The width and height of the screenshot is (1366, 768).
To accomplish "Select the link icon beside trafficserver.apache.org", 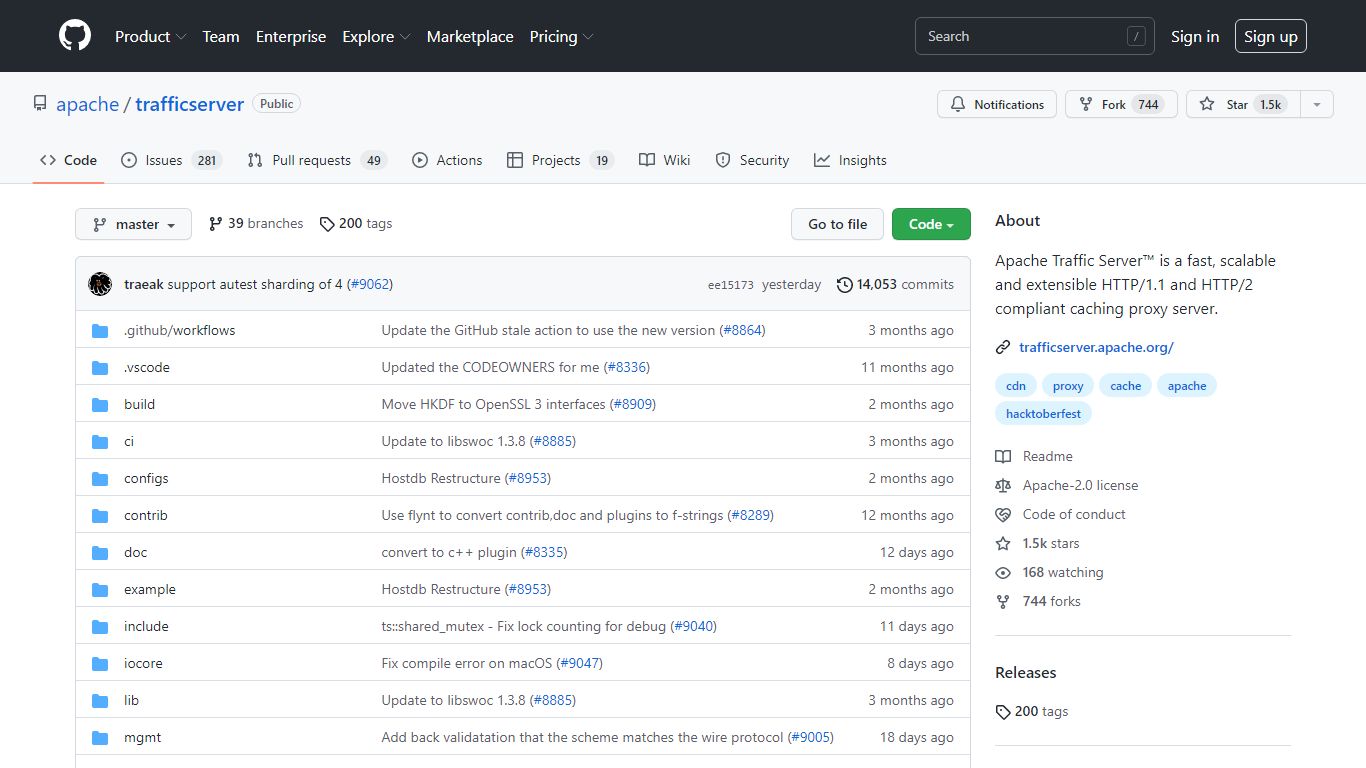I will click(1003, 347).
